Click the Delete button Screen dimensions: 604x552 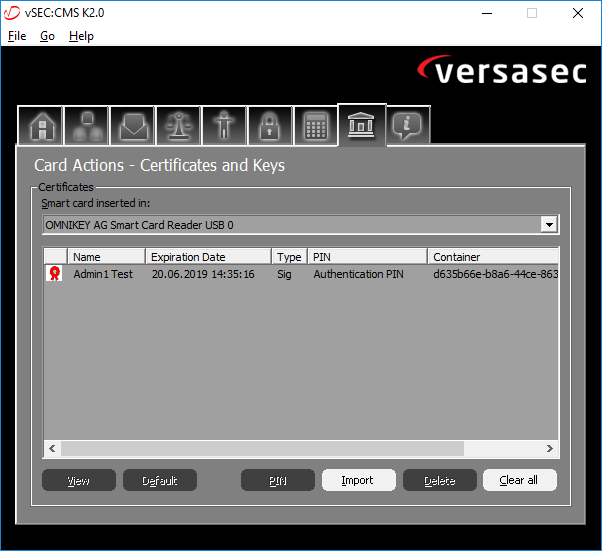(x=440, y=481)
